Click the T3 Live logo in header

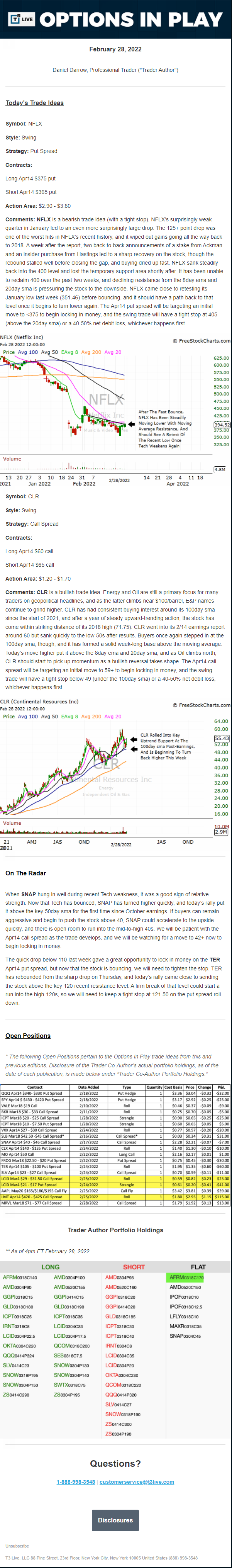pos(21,19)
